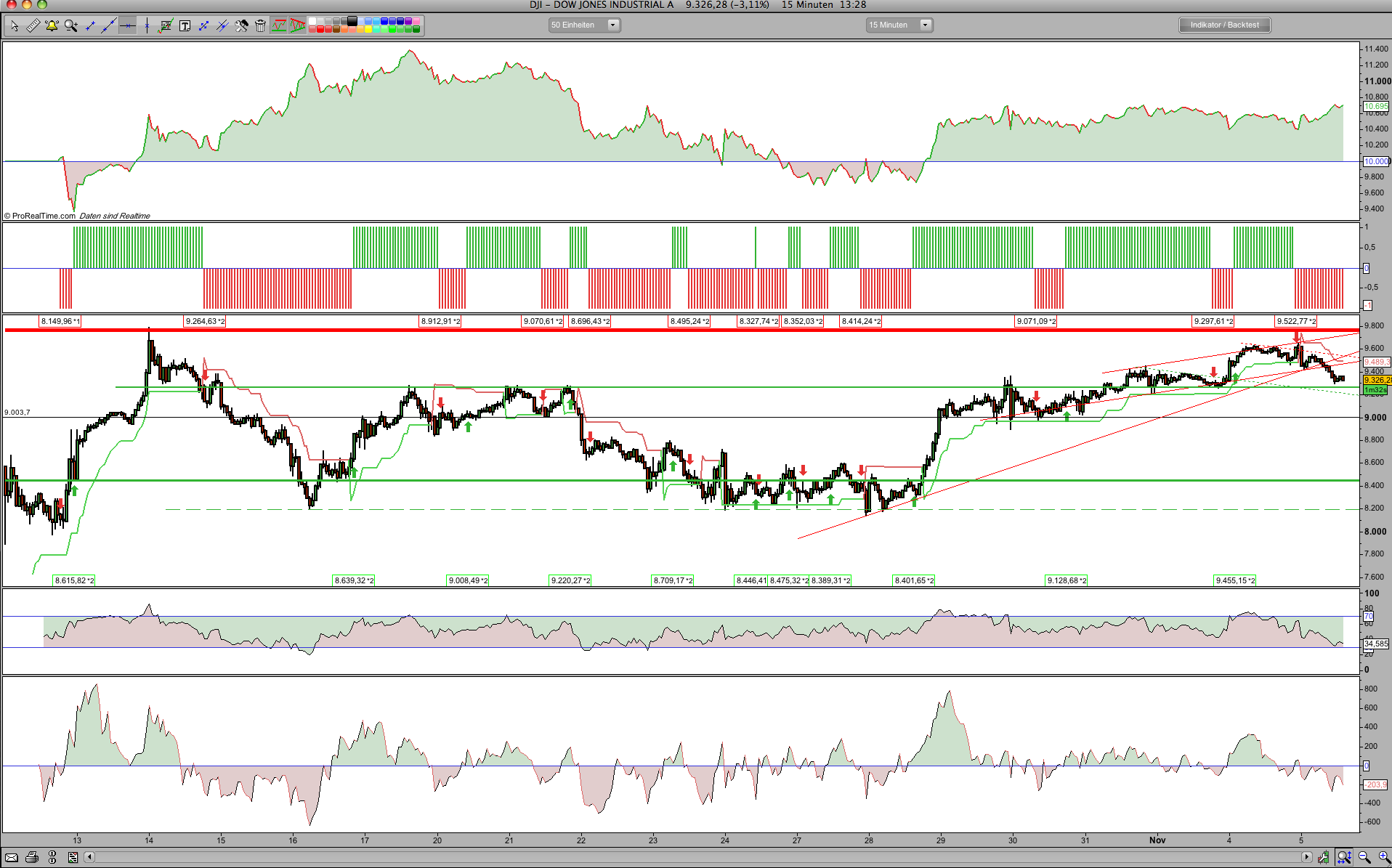Viewport: 1392px width, 868px height.
Task: Open the wrench and hammer settings
Action: coord(241,26)
